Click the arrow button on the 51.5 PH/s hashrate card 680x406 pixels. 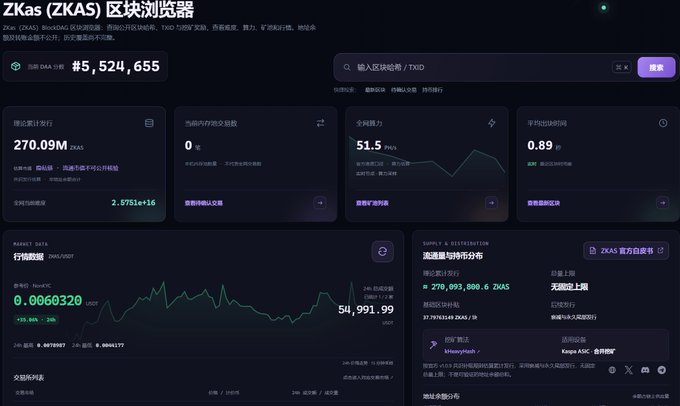(491, 203)
